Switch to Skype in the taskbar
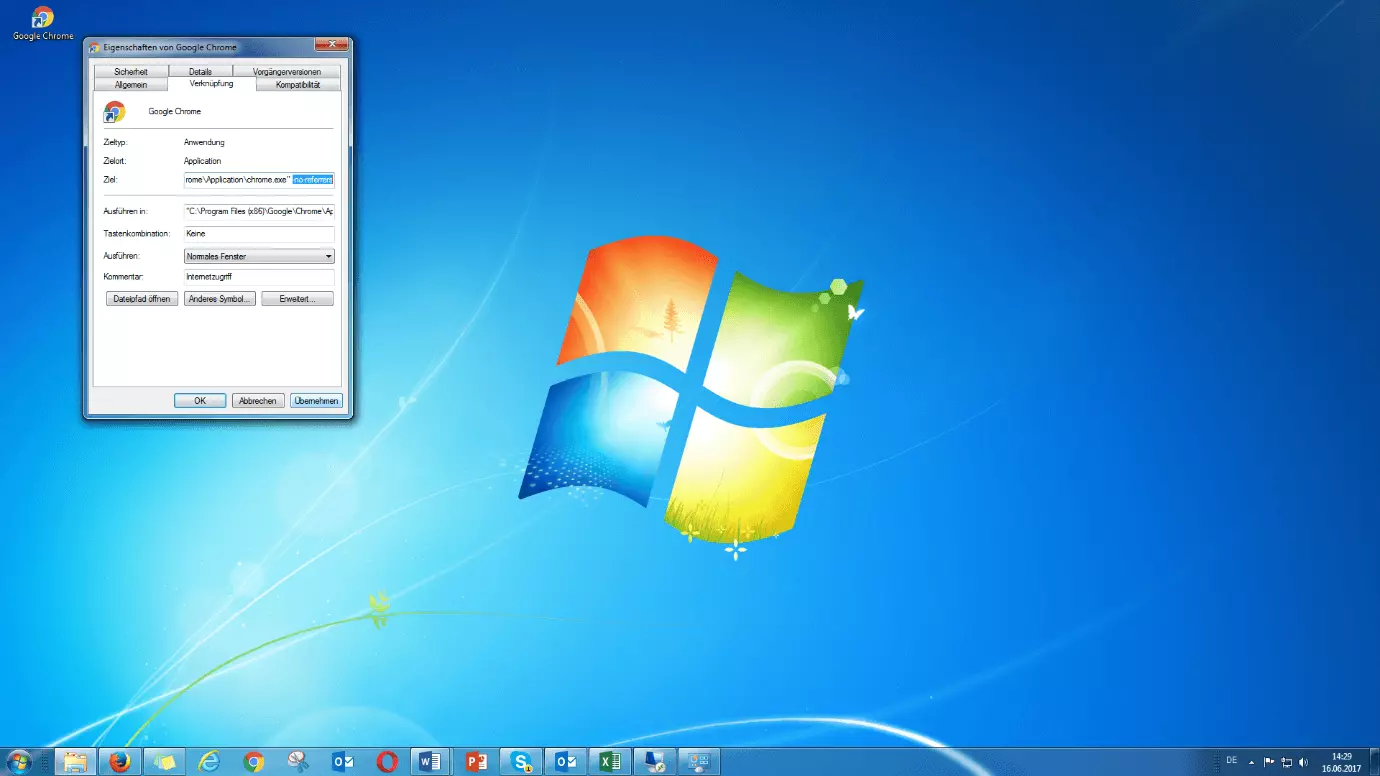Image resolution: width=1380 pixels, height=776 pixels. click(x=520, y=762)
